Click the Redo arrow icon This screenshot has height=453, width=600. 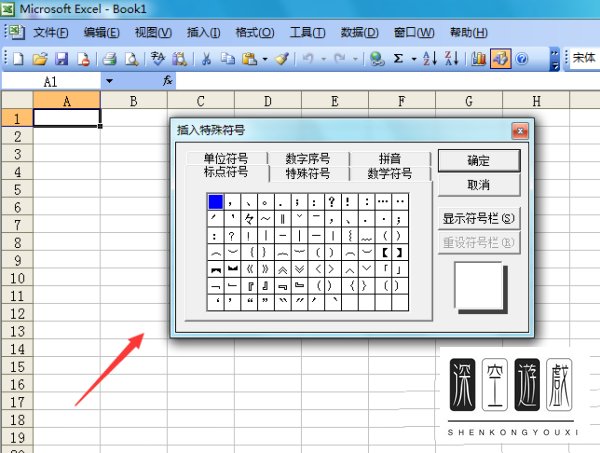(x=339, y=59)
